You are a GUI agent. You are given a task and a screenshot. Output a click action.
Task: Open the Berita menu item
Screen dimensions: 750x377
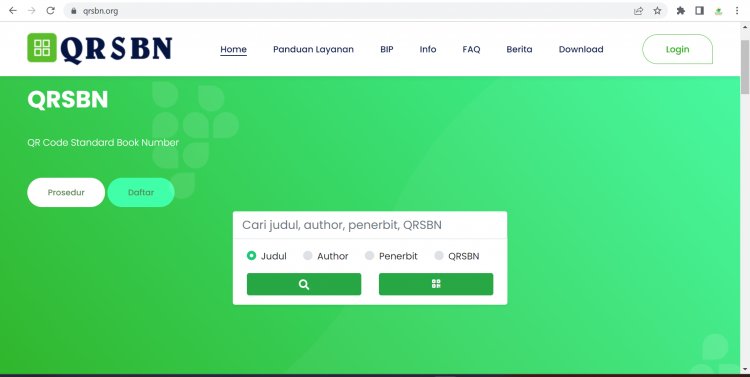tap(519, 49)
